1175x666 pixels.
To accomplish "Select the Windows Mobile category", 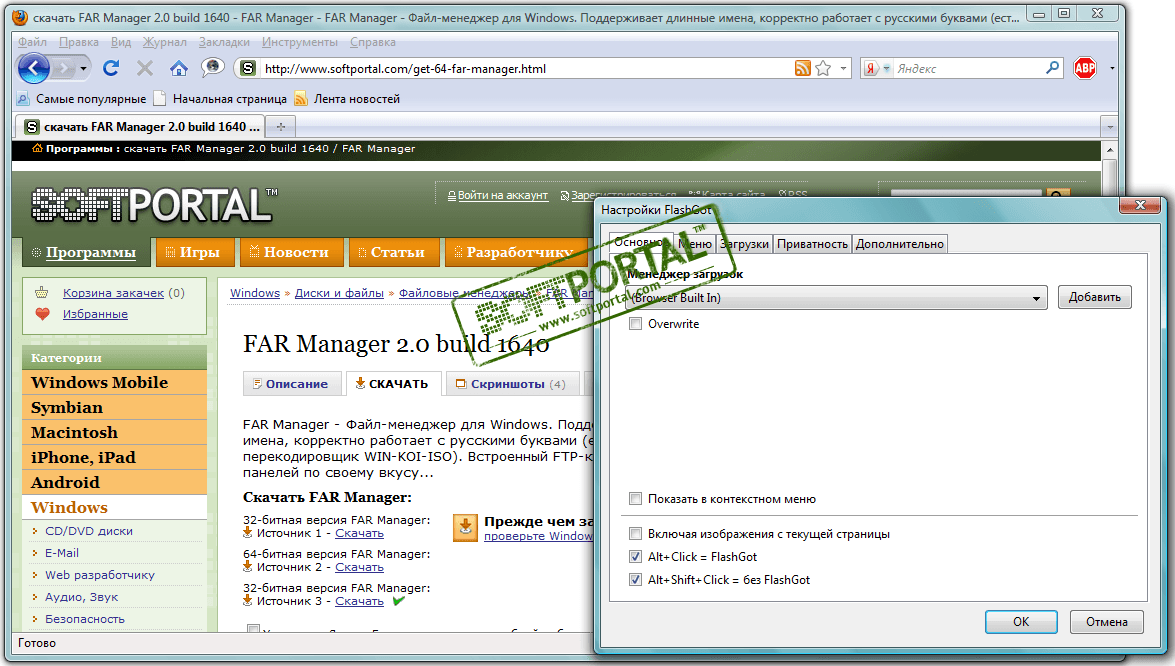I will 114,382.
